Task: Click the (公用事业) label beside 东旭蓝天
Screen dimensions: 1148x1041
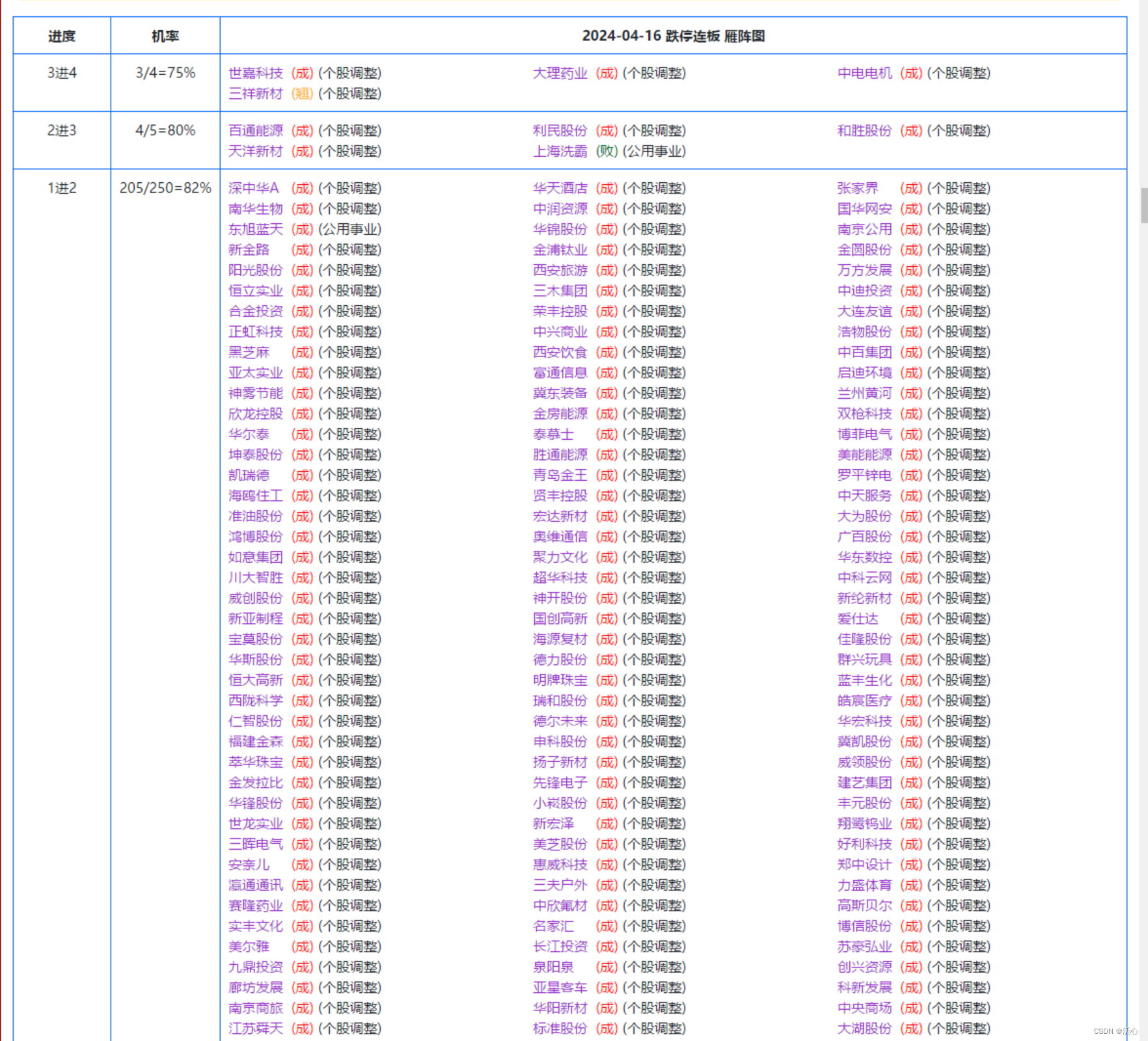Action: [350, 229]
